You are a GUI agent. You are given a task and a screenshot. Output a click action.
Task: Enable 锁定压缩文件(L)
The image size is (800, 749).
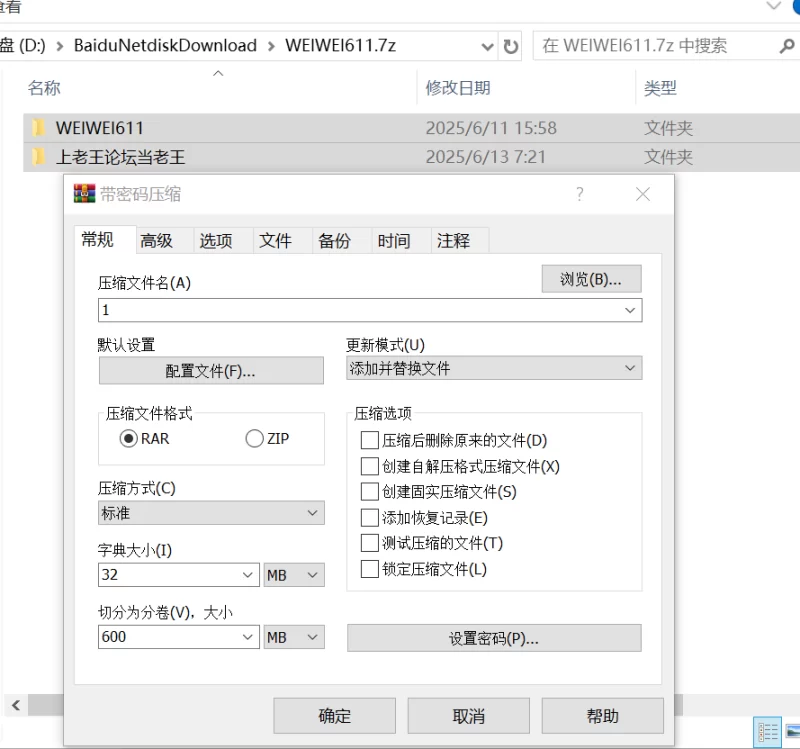[369, 568]
